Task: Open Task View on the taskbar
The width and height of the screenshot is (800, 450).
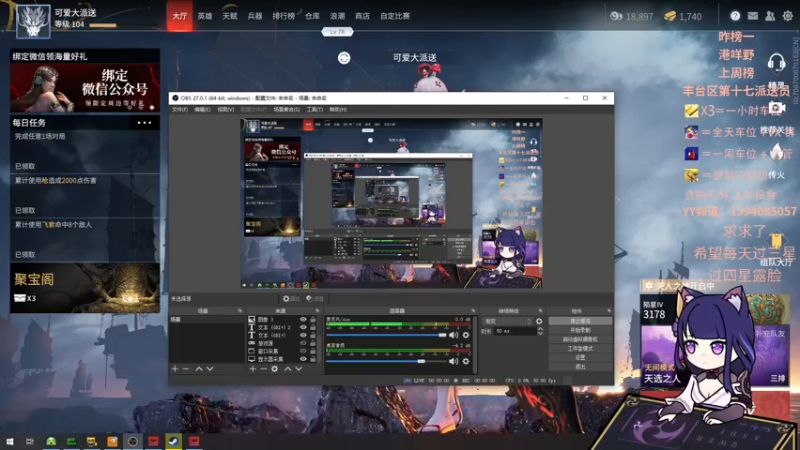Action: tap(30, 441)
